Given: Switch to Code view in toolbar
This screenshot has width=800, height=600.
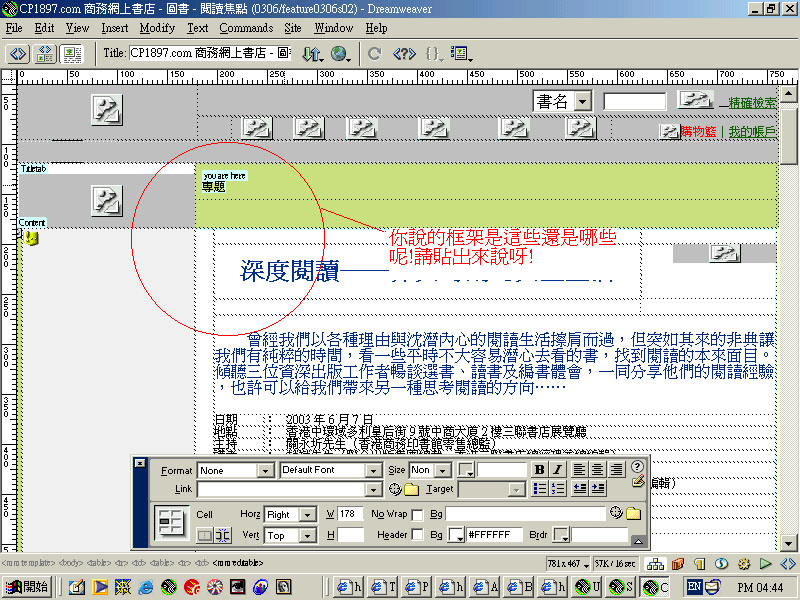Looking at the screenshot, I should (x=19, y=53).
